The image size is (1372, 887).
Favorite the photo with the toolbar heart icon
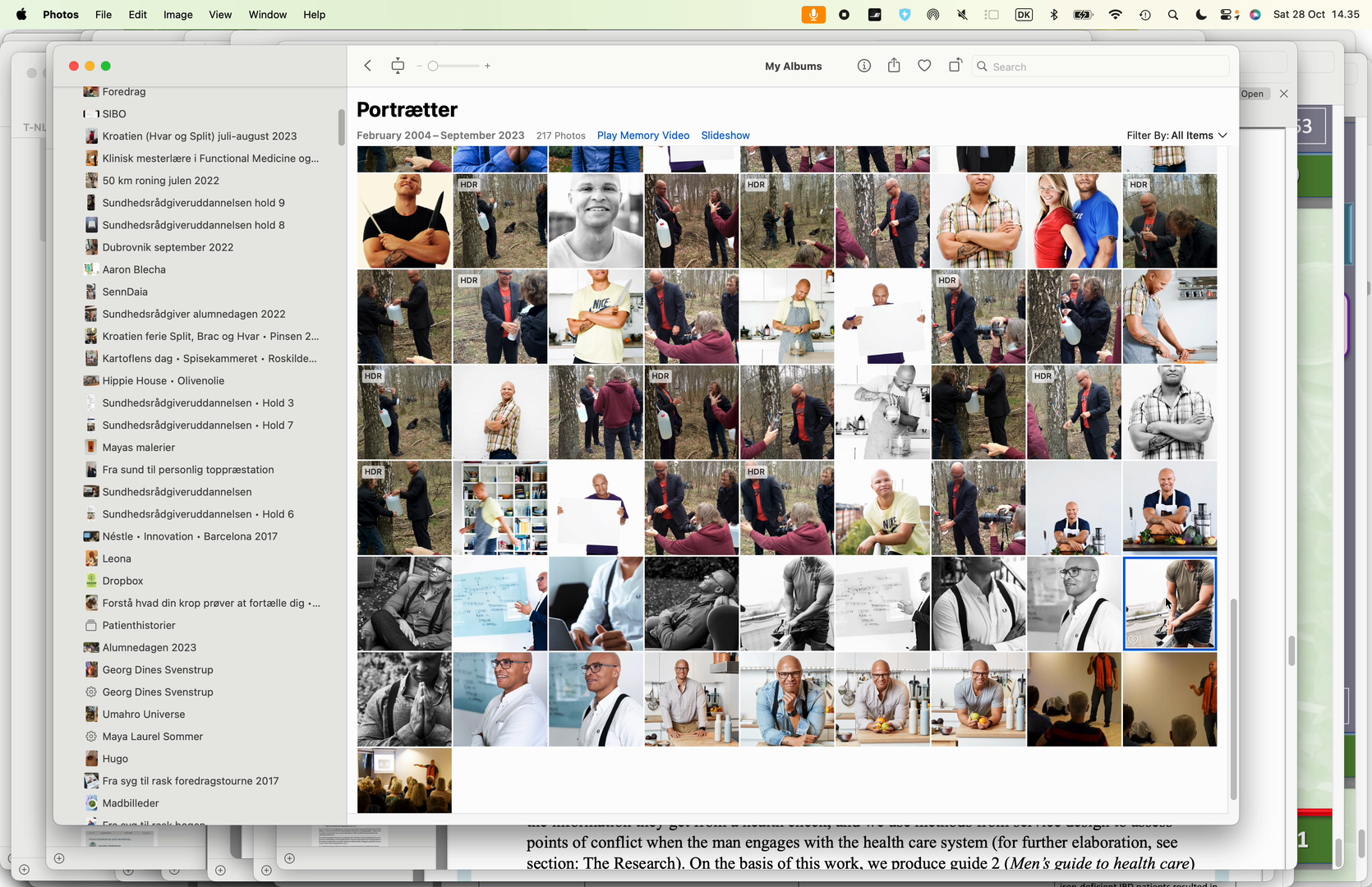point(924,66)
